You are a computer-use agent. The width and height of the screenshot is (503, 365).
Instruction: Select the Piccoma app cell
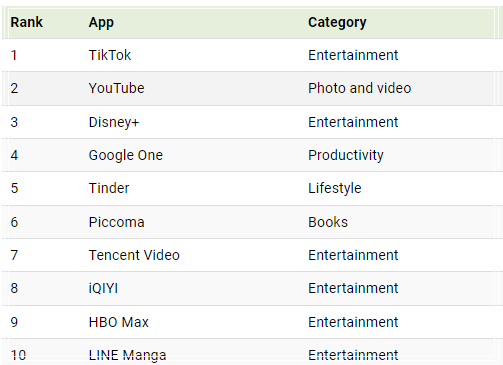[116, 222]
